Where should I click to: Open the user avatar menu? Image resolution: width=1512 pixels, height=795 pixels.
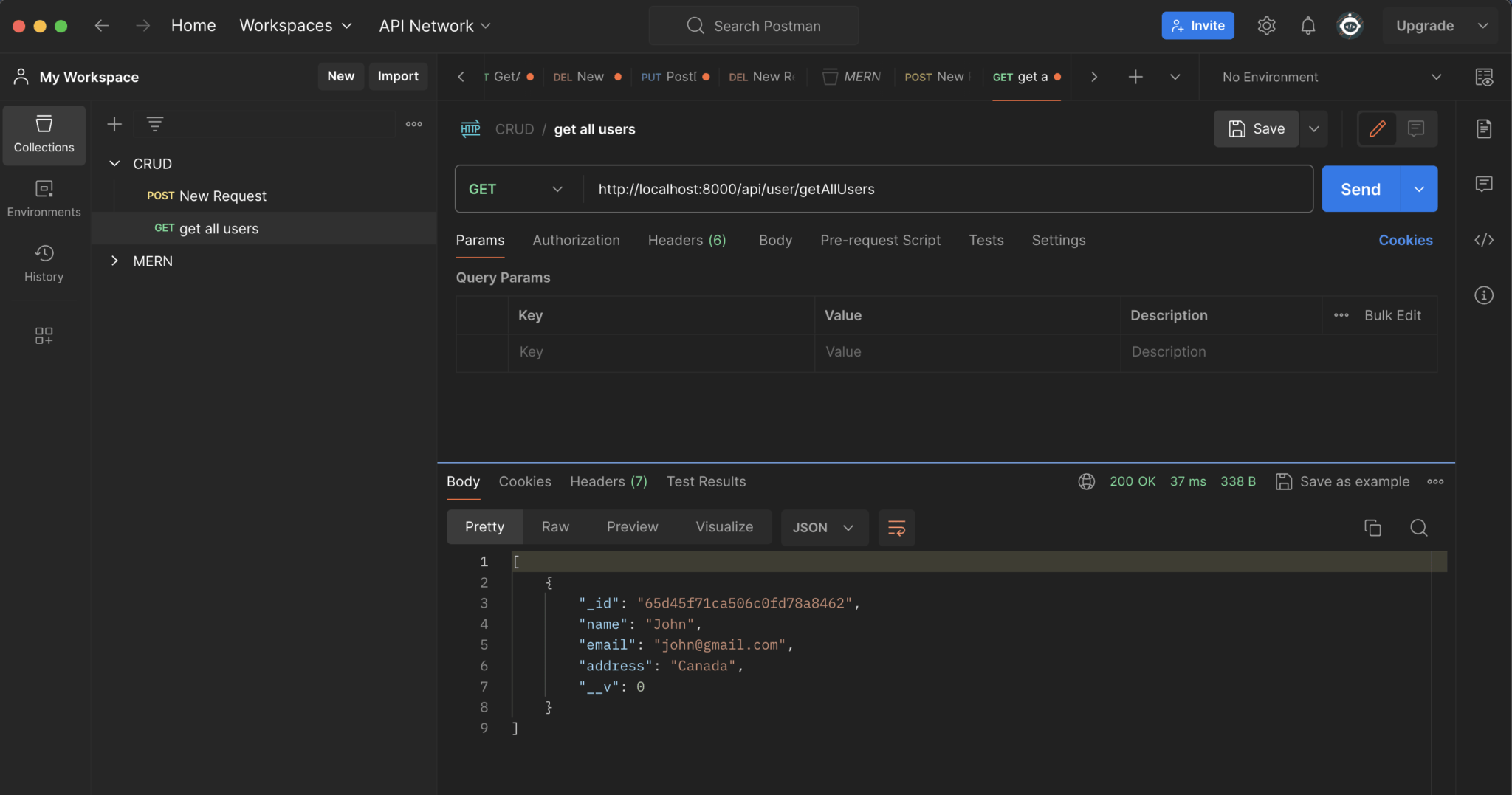(1350, 26)
